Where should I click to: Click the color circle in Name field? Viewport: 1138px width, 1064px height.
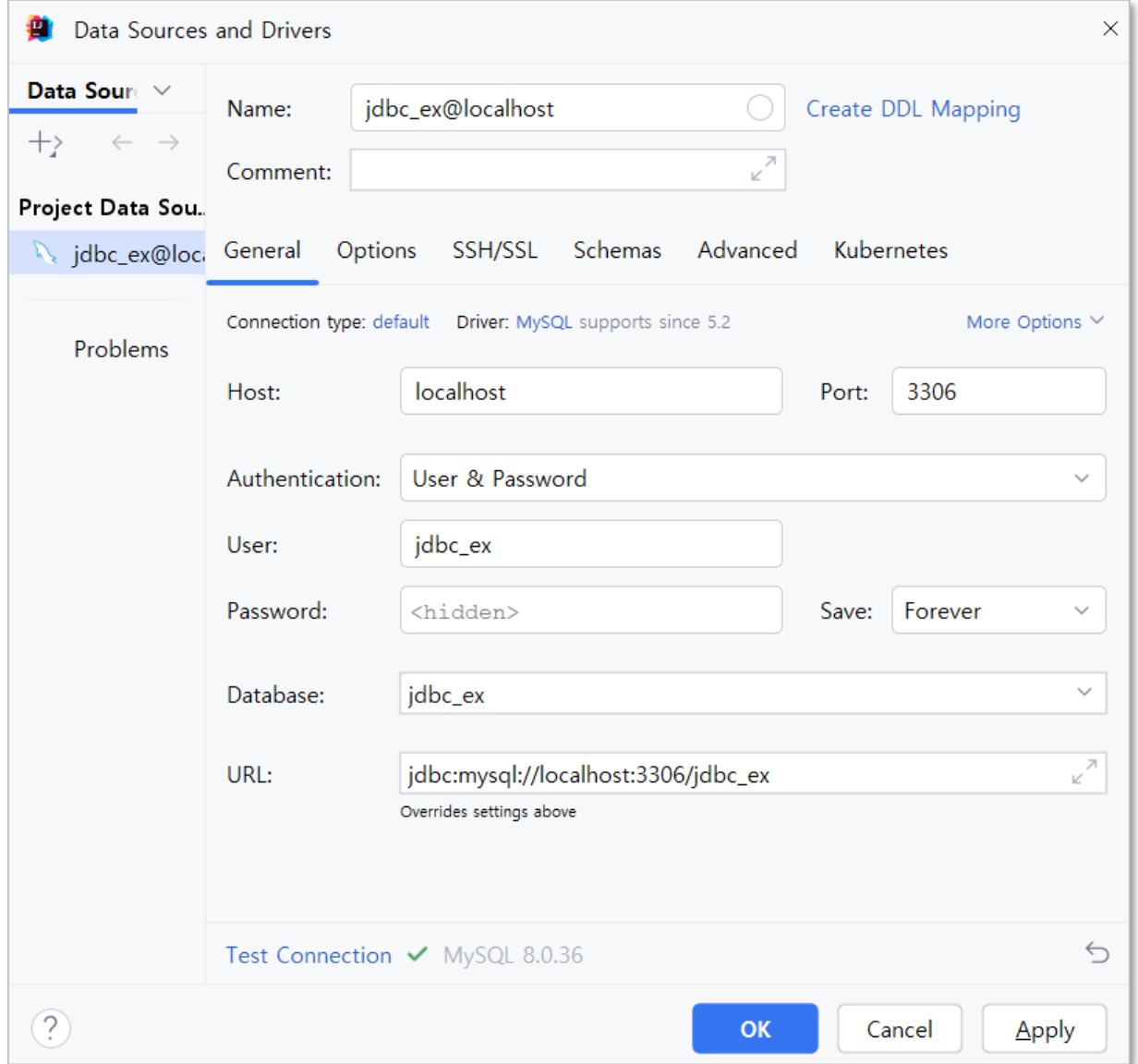(x=759, y=108)
